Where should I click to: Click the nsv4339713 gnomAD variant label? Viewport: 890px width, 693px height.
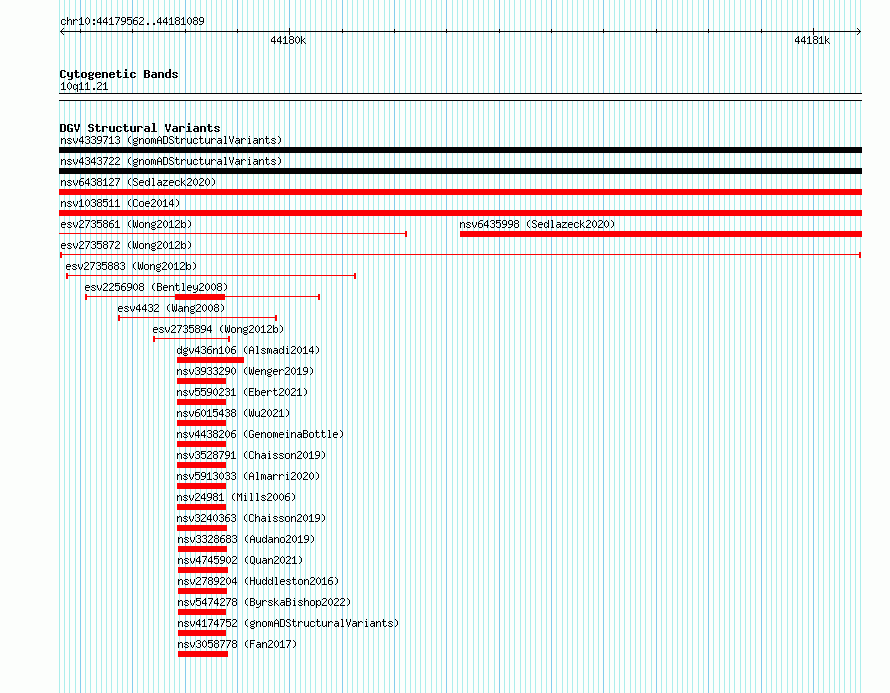(171, 140)
